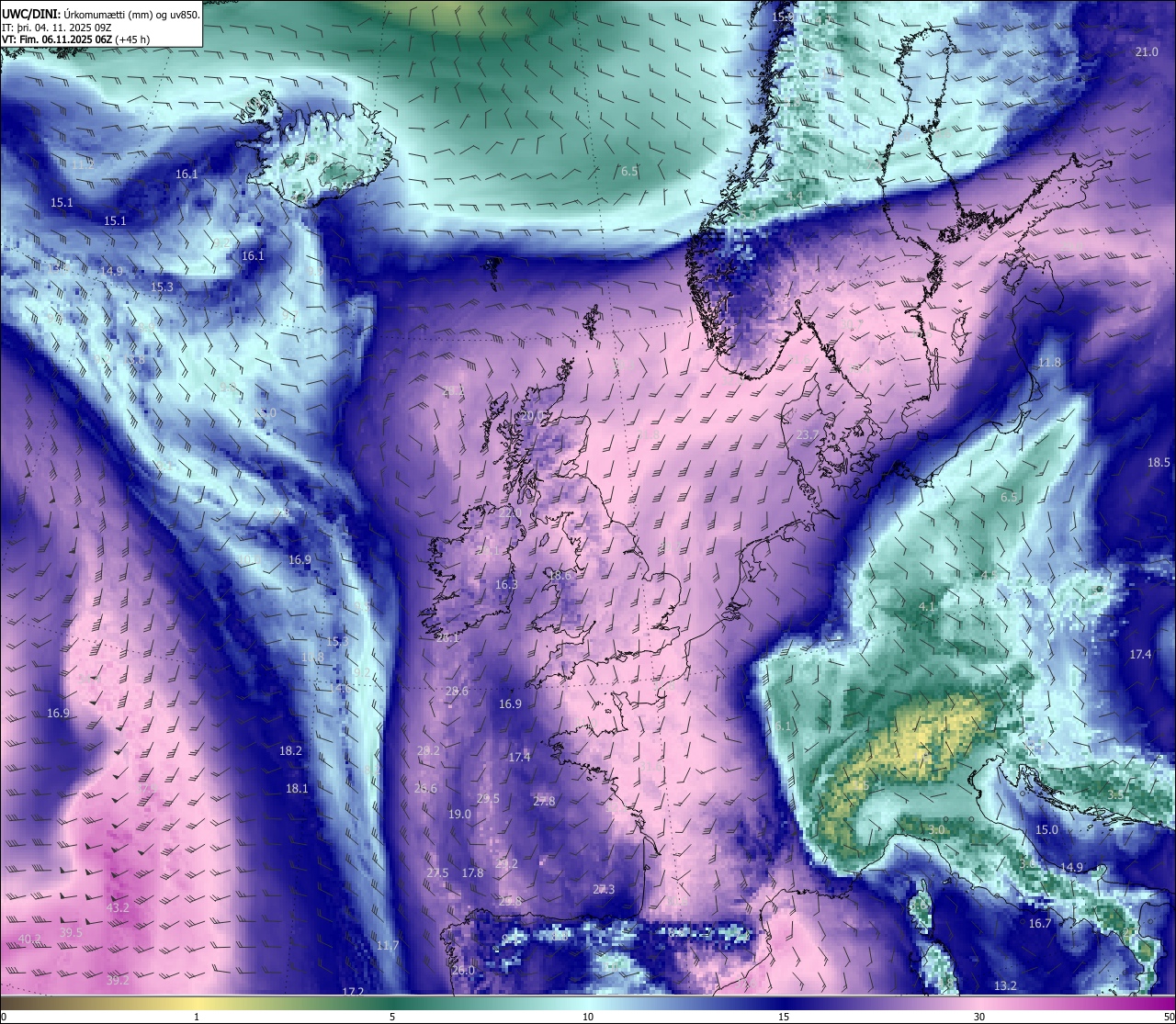This screenshot has width=1176, height=1024.
Task: Pick the yellow color band above scale tick 1
Action: 197,1002
